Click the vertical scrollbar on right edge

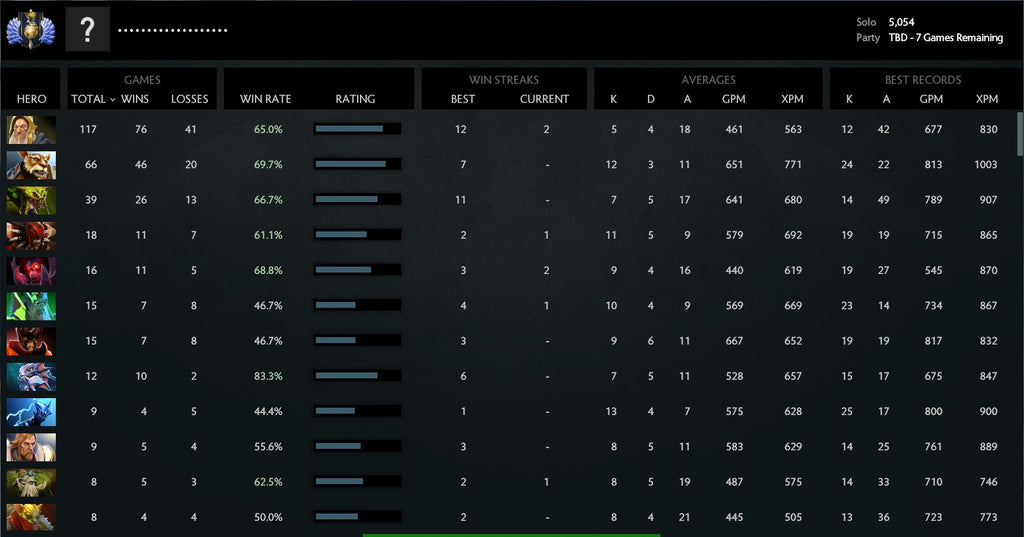[1020, 135]
